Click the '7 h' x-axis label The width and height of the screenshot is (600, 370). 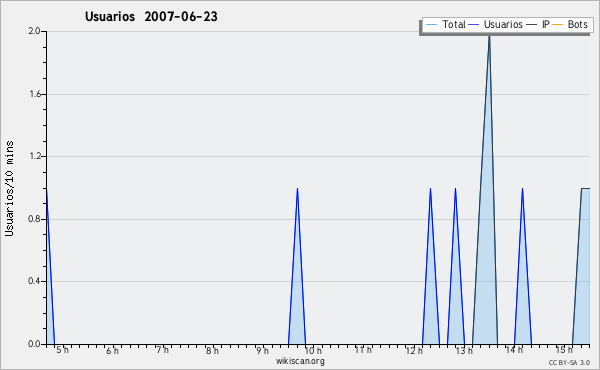[x=162, y=350]
